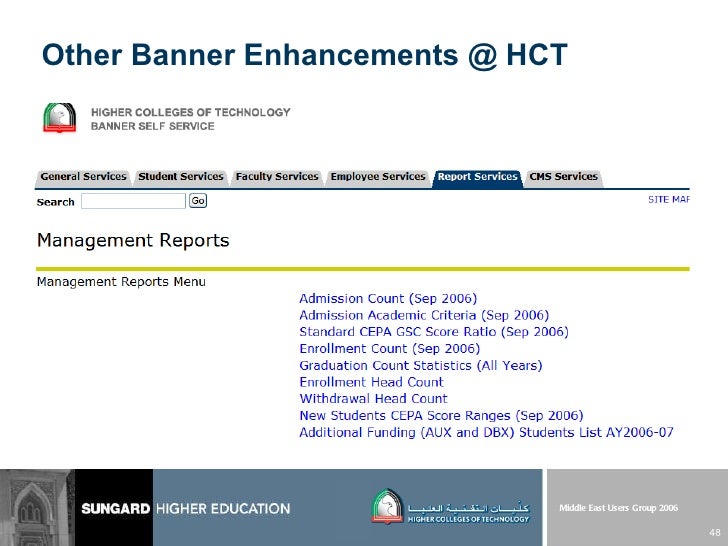This screenshot has width=728, height=546.
Task: Click the Middle East Users Group 2006 text
Action: (618, 508)
